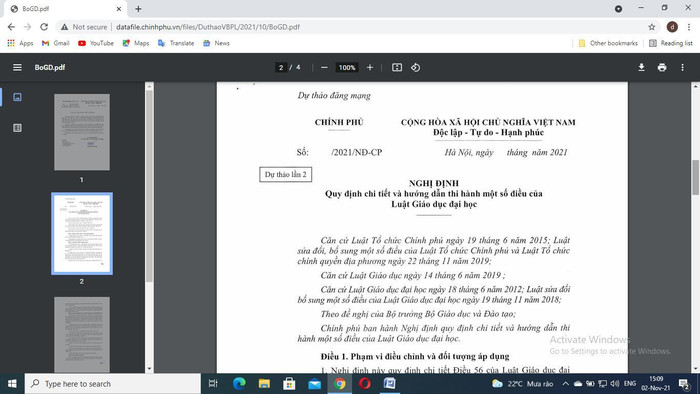This screenshot has height=394, width=700.
Task: Show document outline view in sidebar
Action: [x=17, y=128]
